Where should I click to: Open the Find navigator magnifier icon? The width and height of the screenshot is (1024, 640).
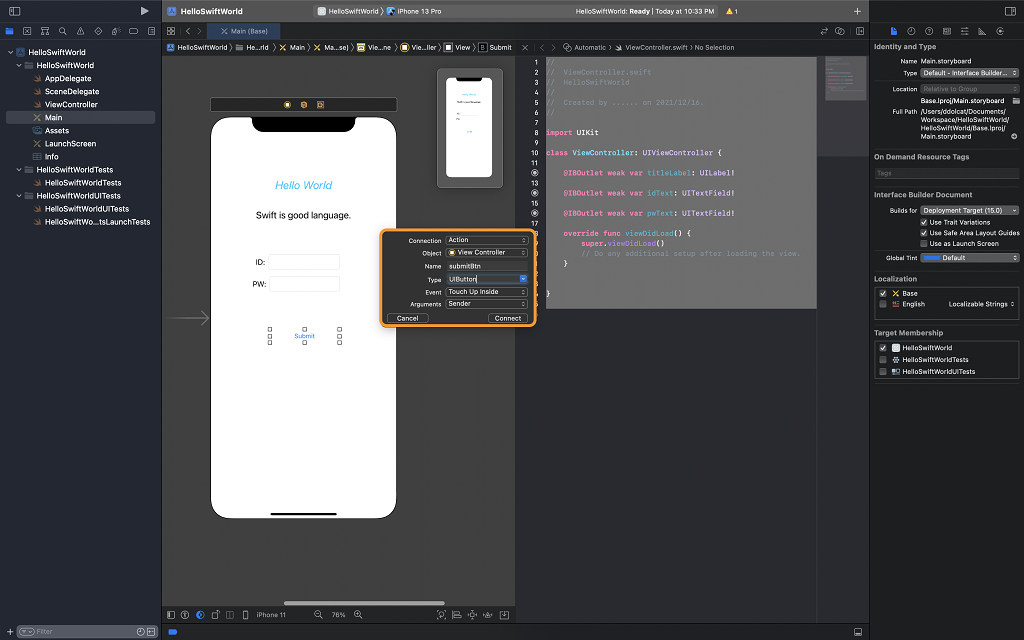(62, 31)
